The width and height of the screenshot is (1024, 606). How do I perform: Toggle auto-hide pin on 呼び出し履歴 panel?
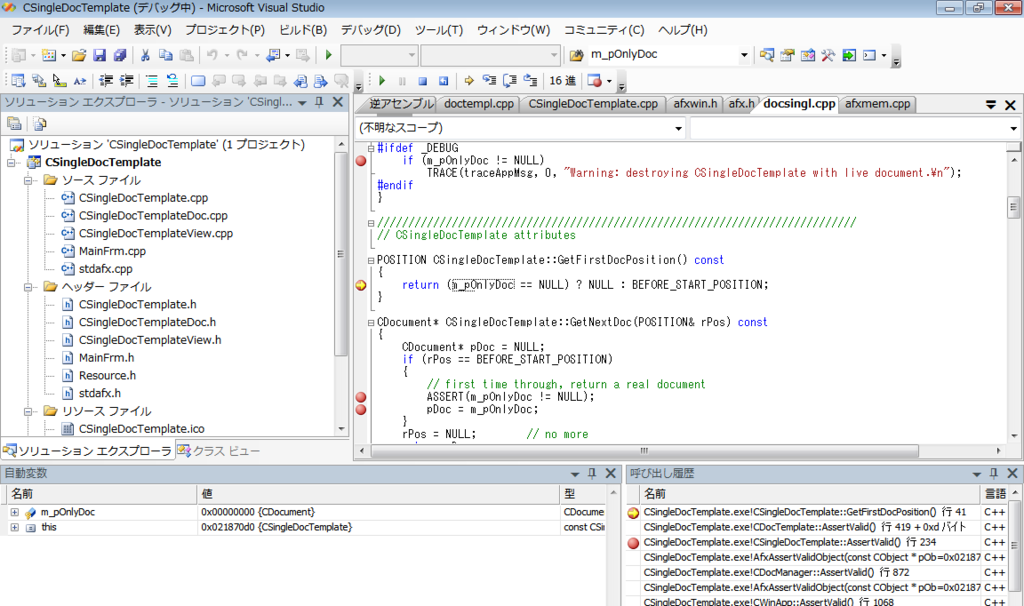coord(993,473)
